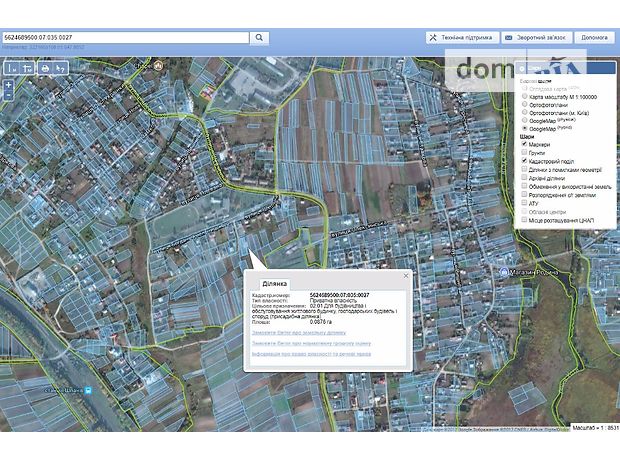Open the Допомога button
Viewport: 620px width, 460px height.
pos(594,38)
